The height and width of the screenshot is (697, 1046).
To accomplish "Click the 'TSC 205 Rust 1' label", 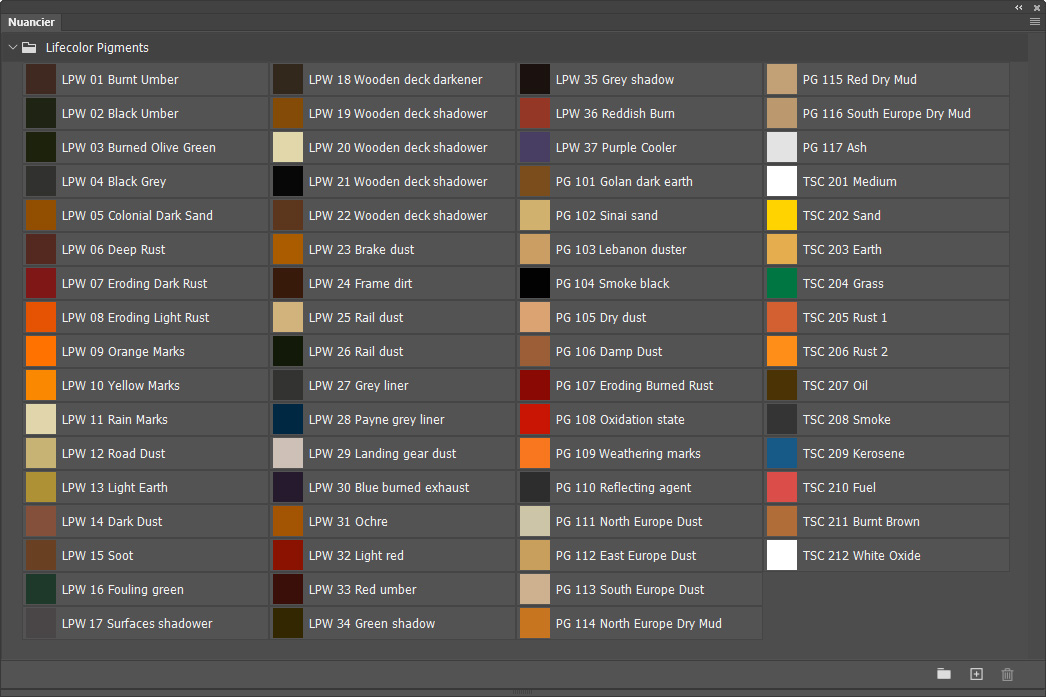I will pyautogui.click(x=845, y=317).
